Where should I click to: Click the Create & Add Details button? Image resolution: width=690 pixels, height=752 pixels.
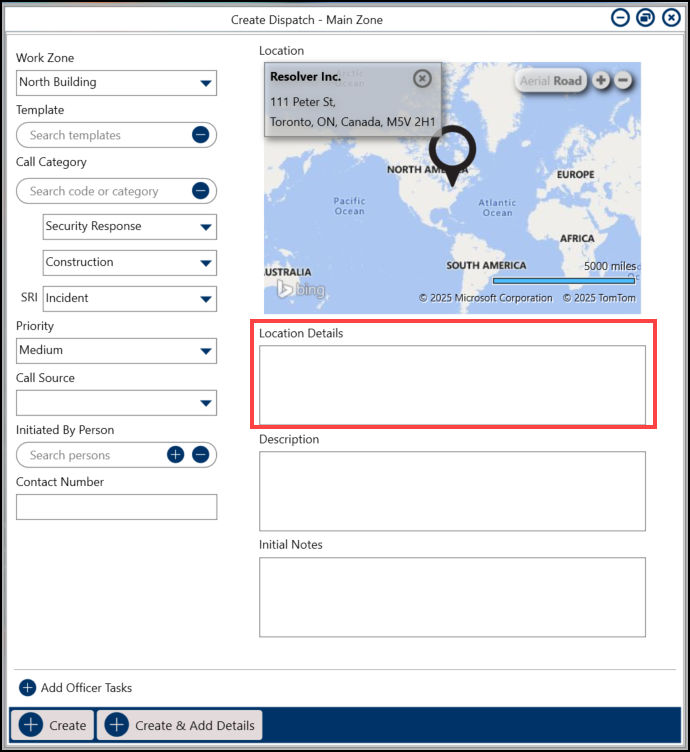179,725
